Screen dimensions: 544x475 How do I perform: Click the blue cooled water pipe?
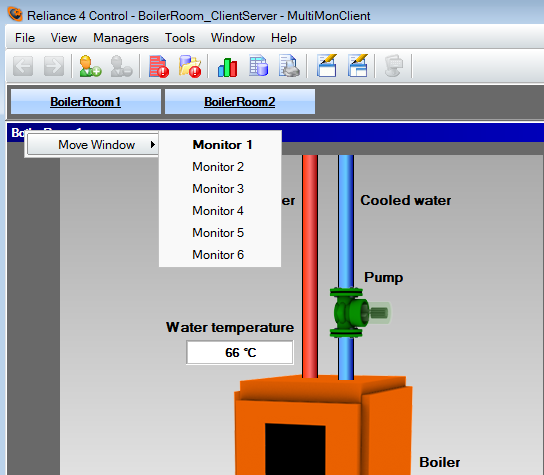346,222
